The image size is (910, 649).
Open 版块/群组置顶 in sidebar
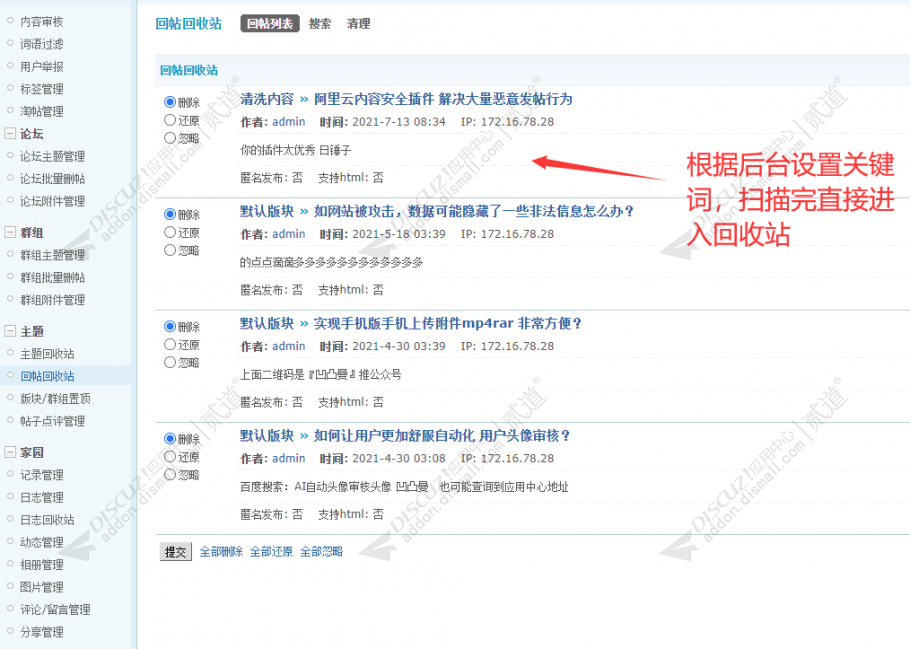[55, 398]
